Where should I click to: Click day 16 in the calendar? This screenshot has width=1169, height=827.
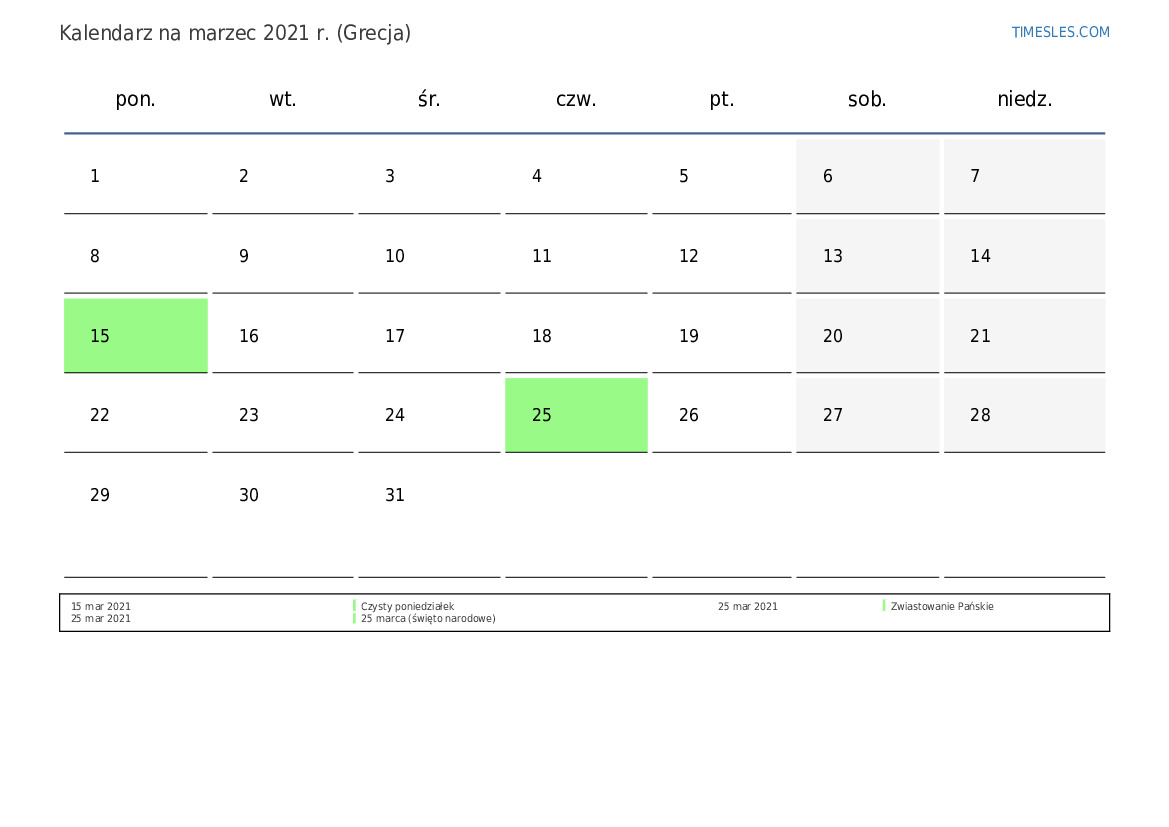point(283,336)
